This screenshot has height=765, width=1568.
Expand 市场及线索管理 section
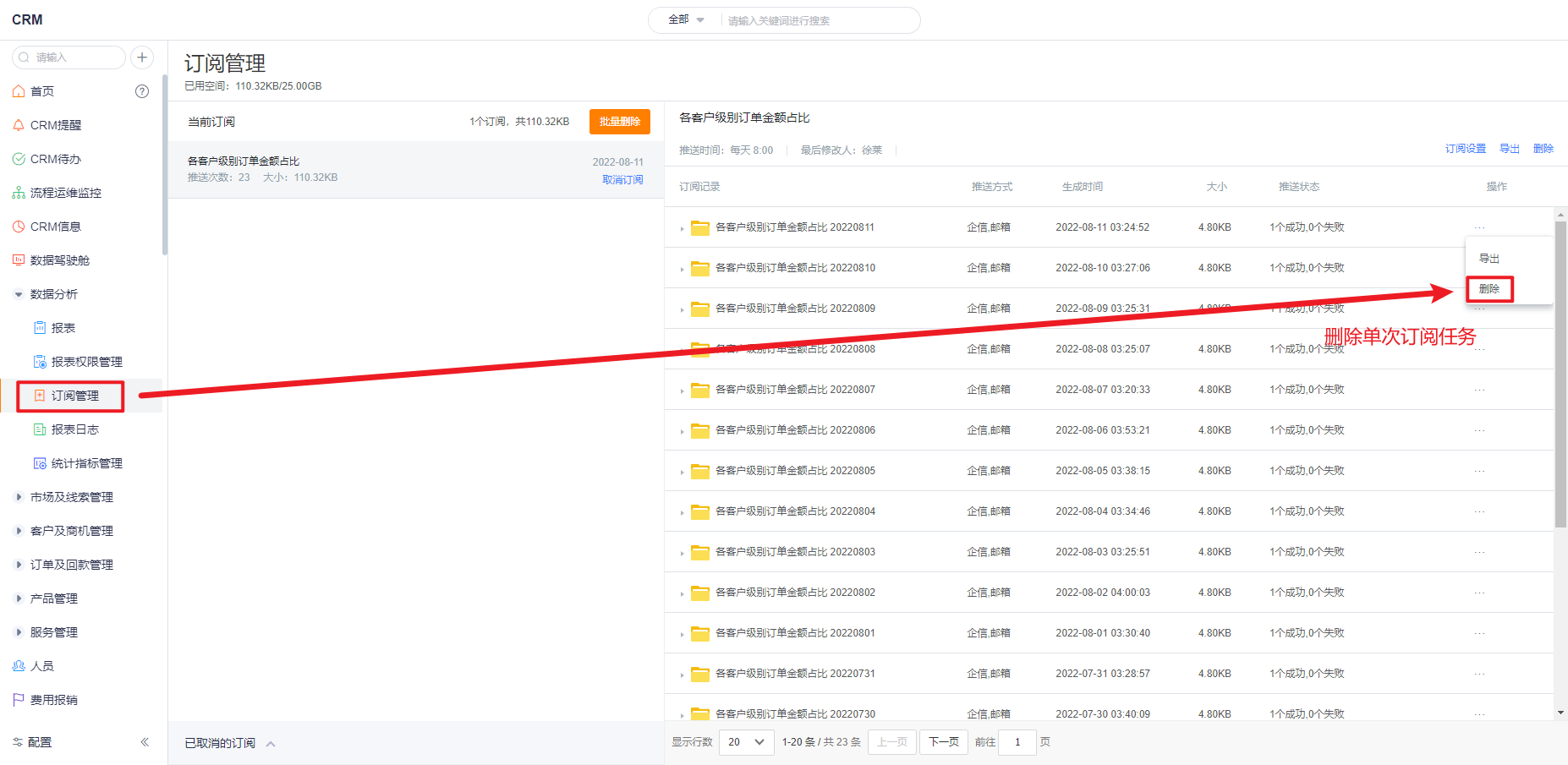pyautogui.click(x=19, y=497)
